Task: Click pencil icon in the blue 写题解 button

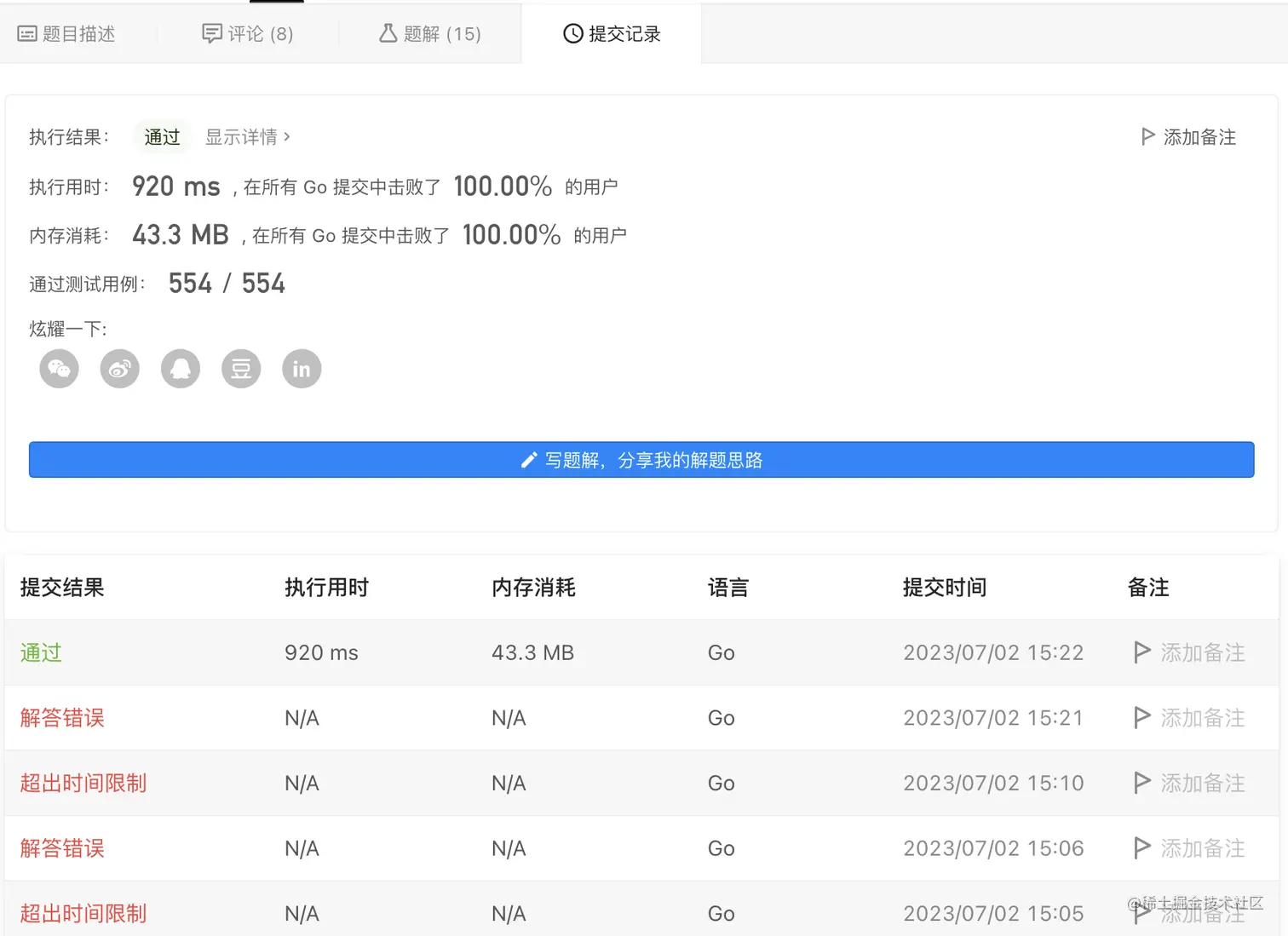Action: pos(529,460)
